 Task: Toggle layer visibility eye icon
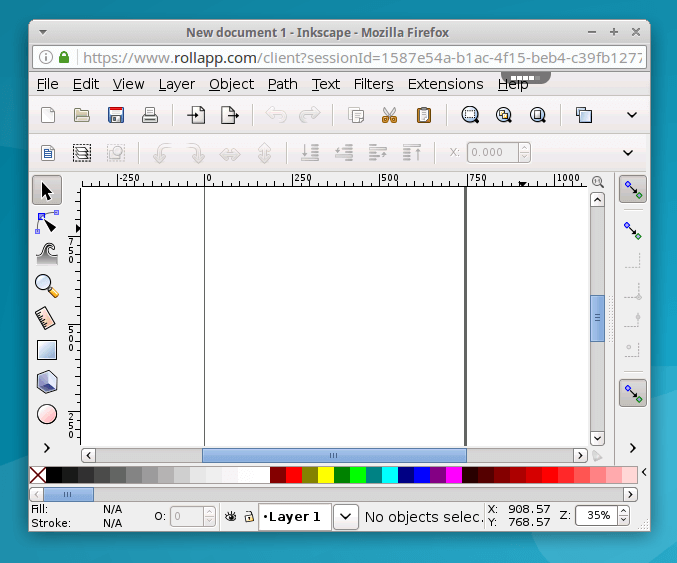click(x=231, y=517)
